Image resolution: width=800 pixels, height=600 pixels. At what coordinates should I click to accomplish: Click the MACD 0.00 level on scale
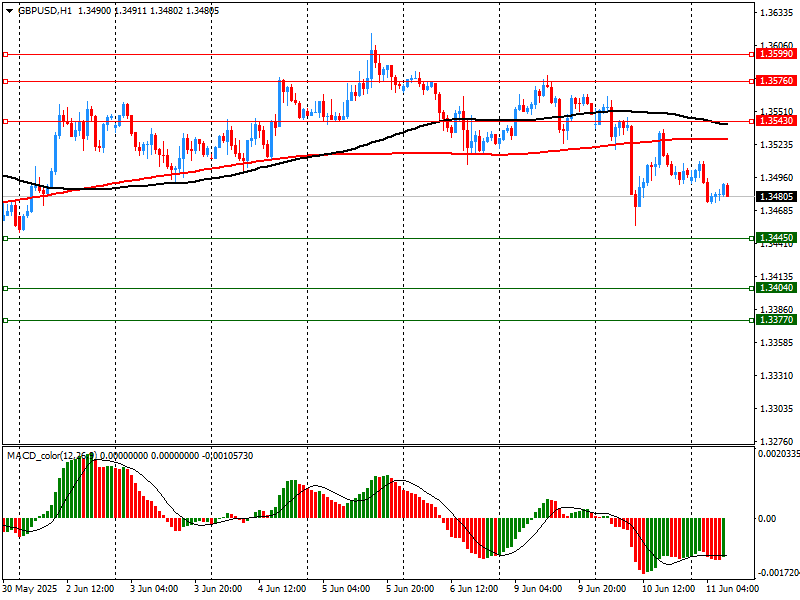[x=768, y=518]
